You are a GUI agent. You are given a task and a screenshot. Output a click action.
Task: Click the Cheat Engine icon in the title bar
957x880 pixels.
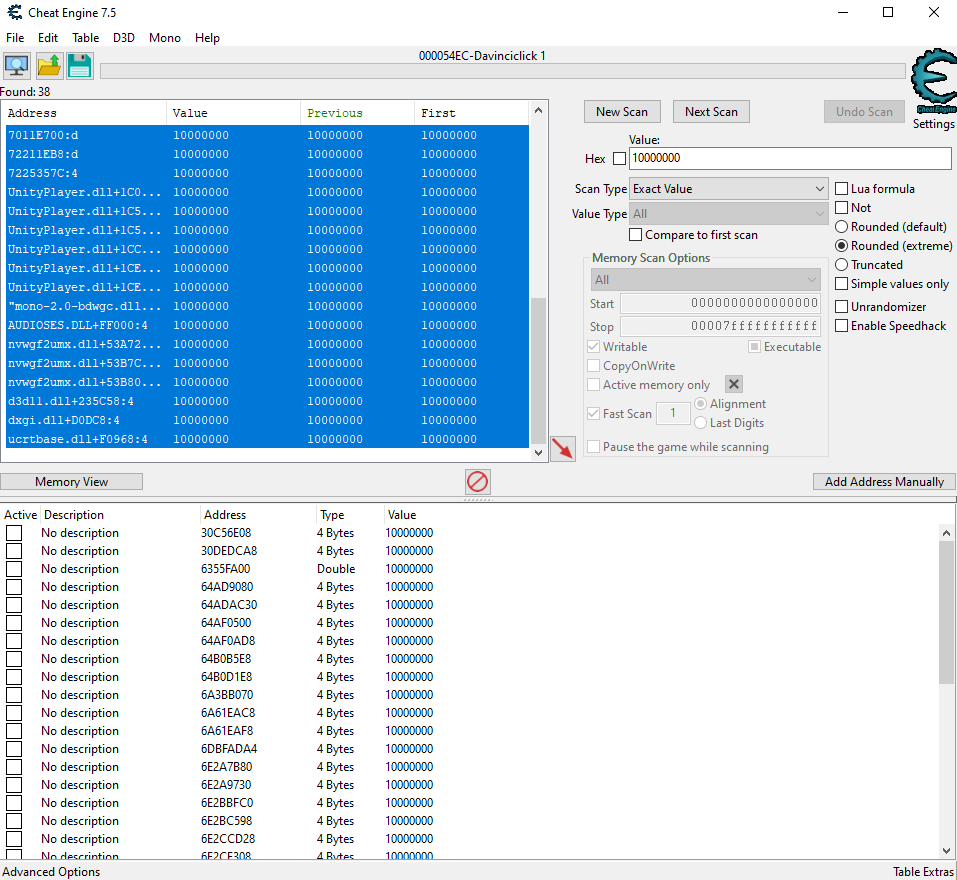pyautogui.click(x=14, y=12)
